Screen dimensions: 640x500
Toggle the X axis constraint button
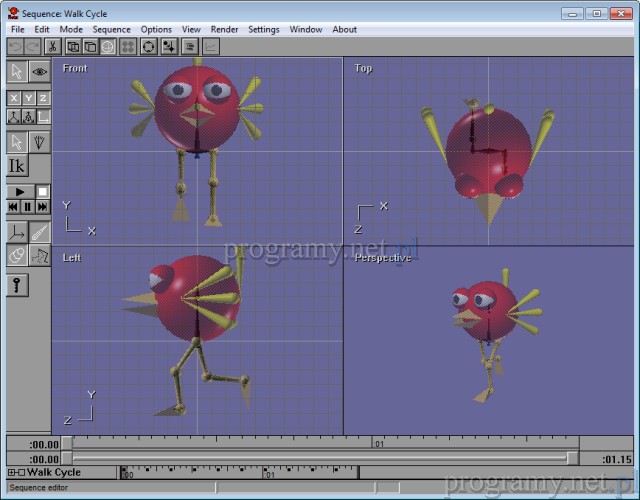[13, 98]
